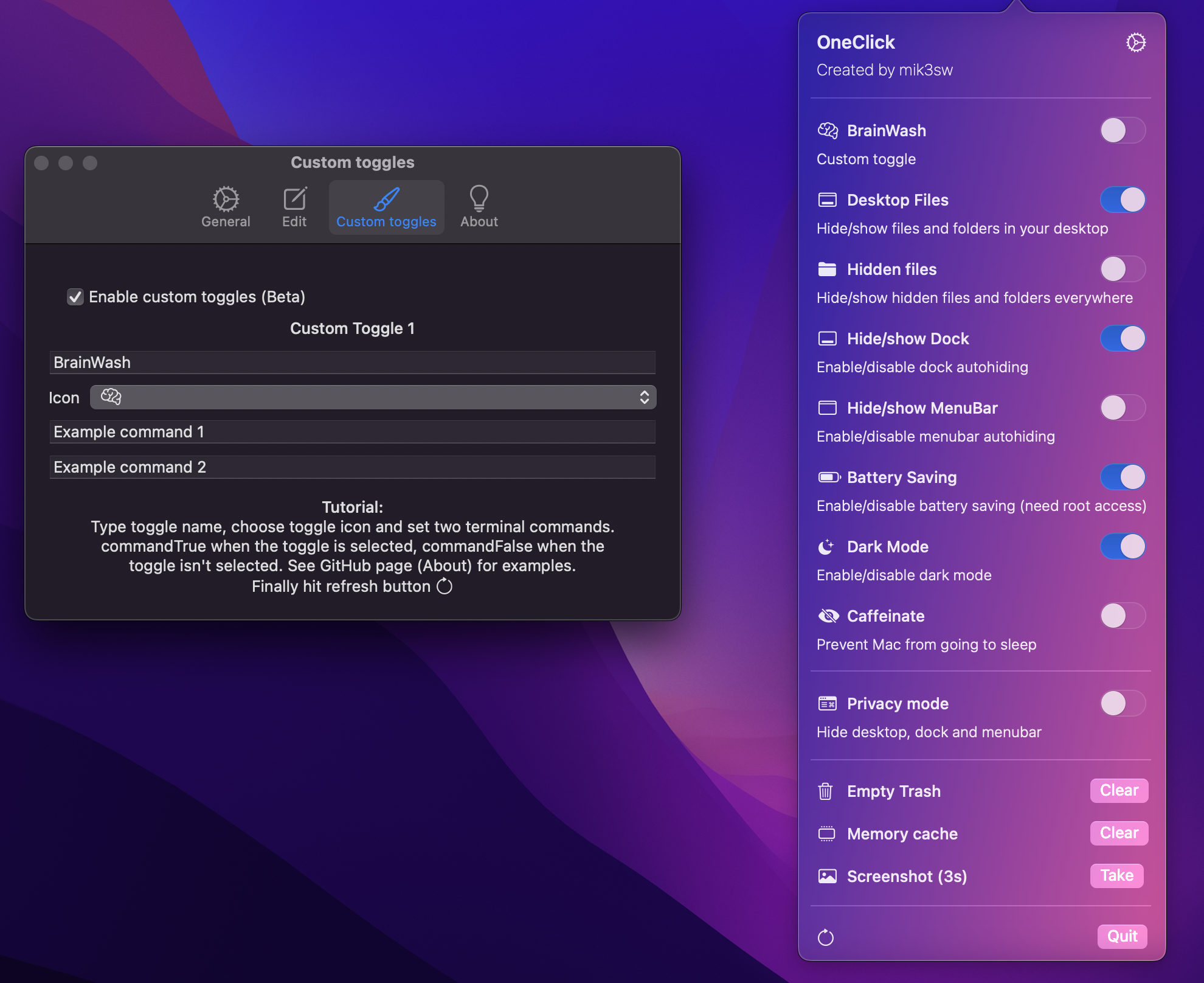
Task: Switch to the General tab
Action: point(226,207)
